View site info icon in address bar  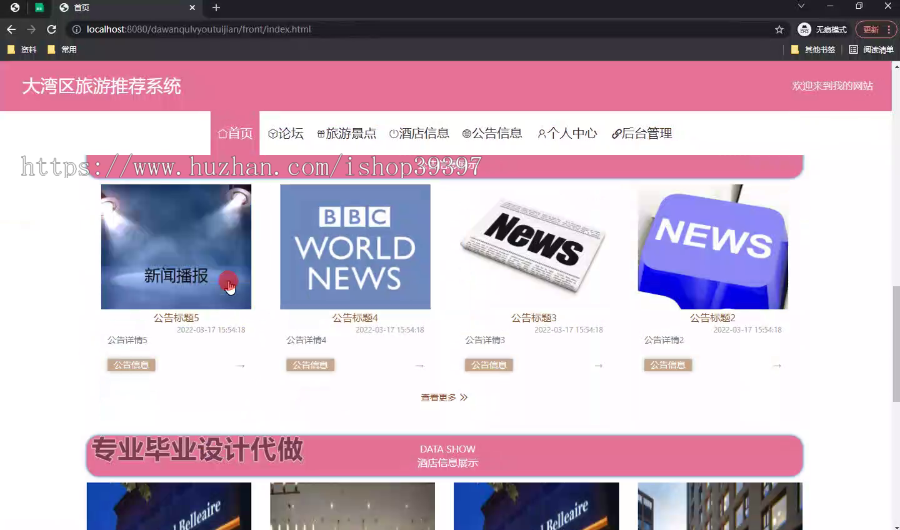[76, 29]
